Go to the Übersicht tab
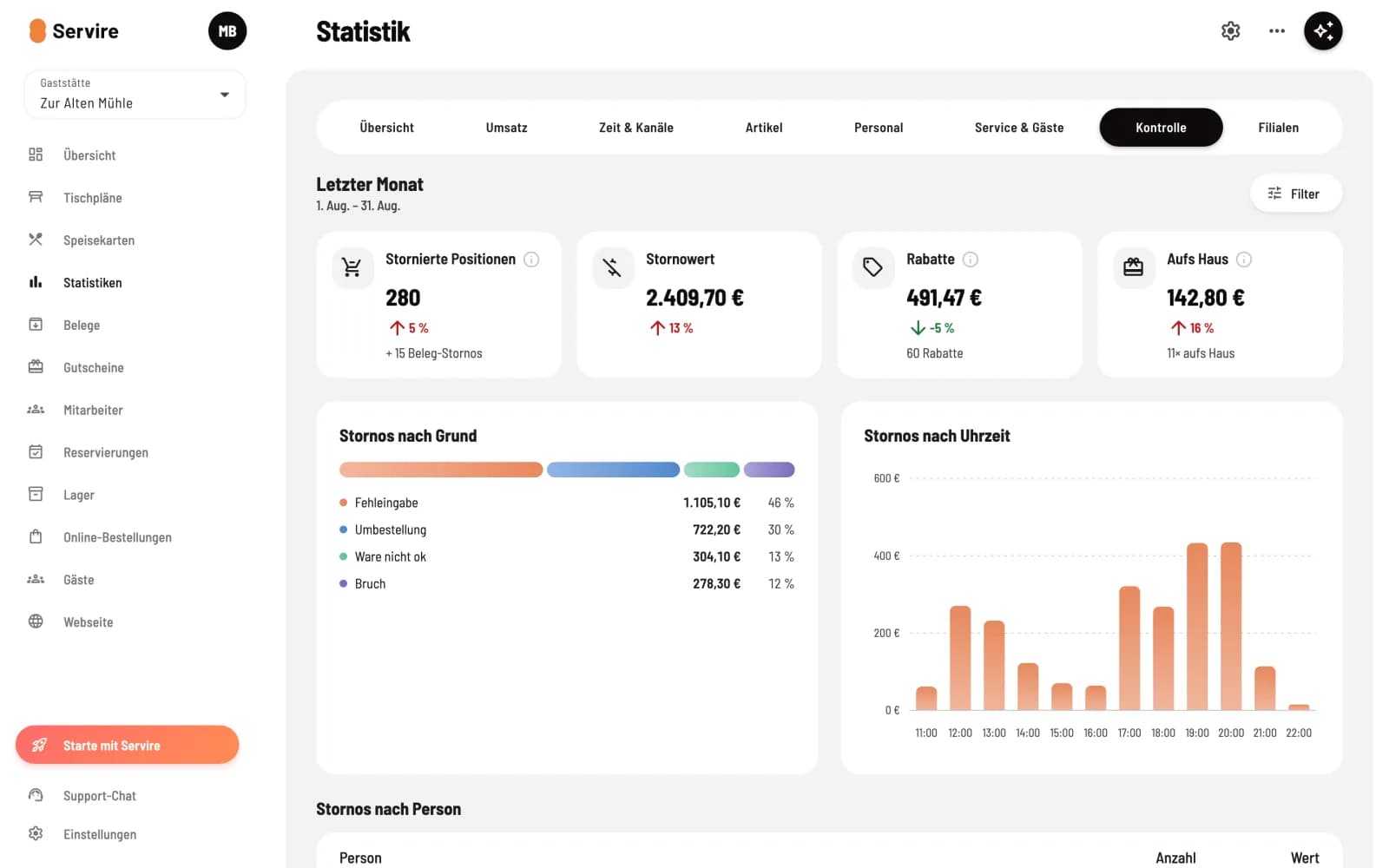Viewport: 1389px width, 868px height. pyautogui.click(x=387, y=128)
